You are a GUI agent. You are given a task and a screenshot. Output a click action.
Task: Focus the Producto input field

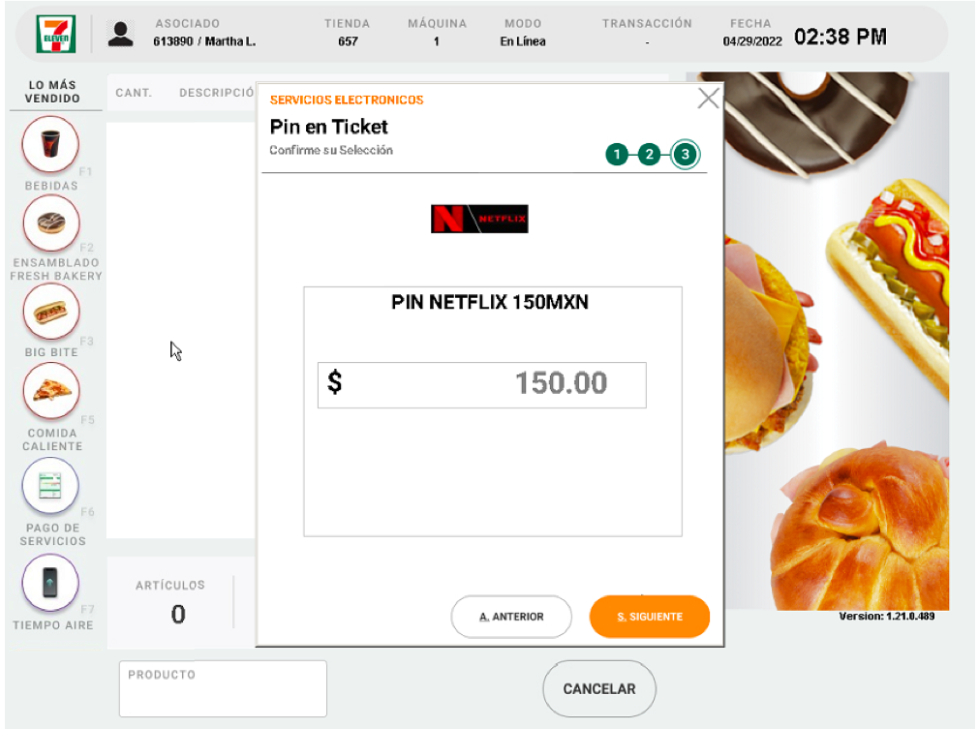[223, 689]
